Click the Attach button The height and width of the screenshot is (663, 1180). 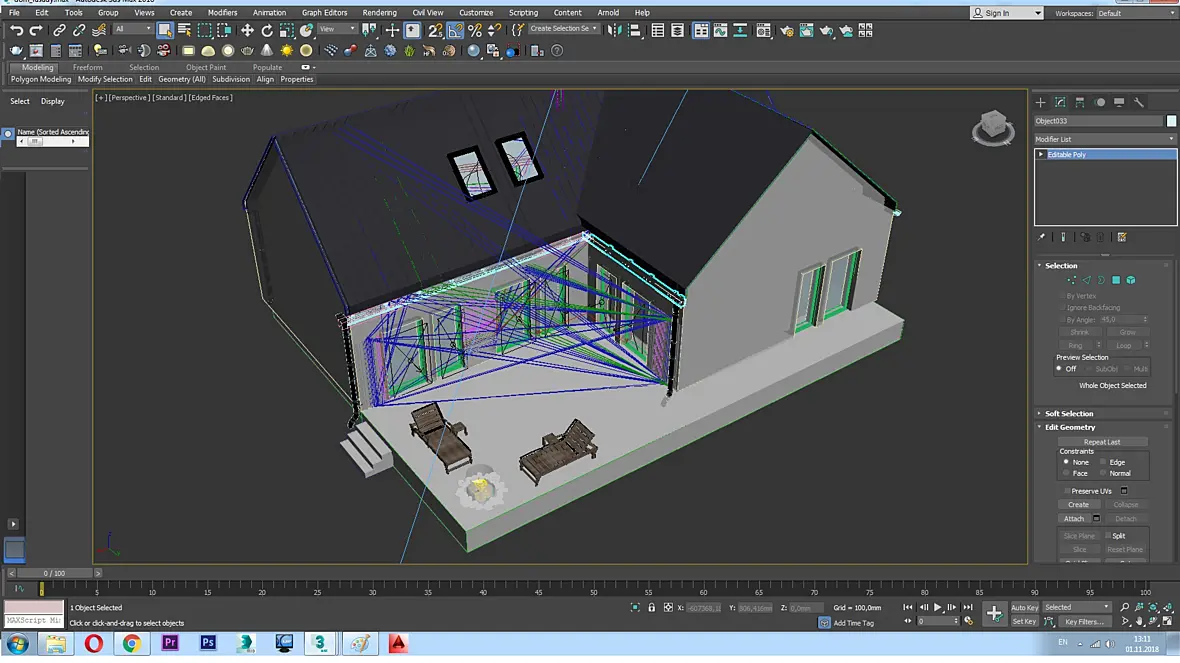pyautogui.click(x=1074, y=519)
